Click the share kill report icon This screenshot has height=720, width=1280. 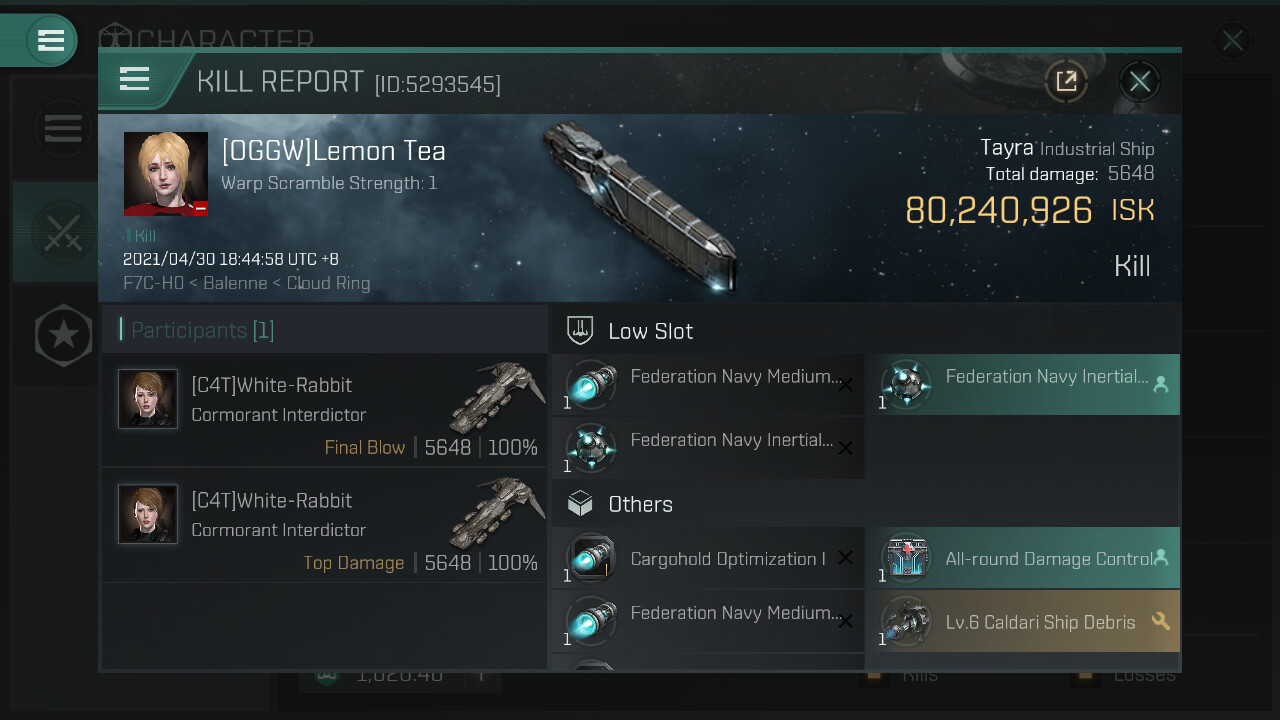point(1066,81)
